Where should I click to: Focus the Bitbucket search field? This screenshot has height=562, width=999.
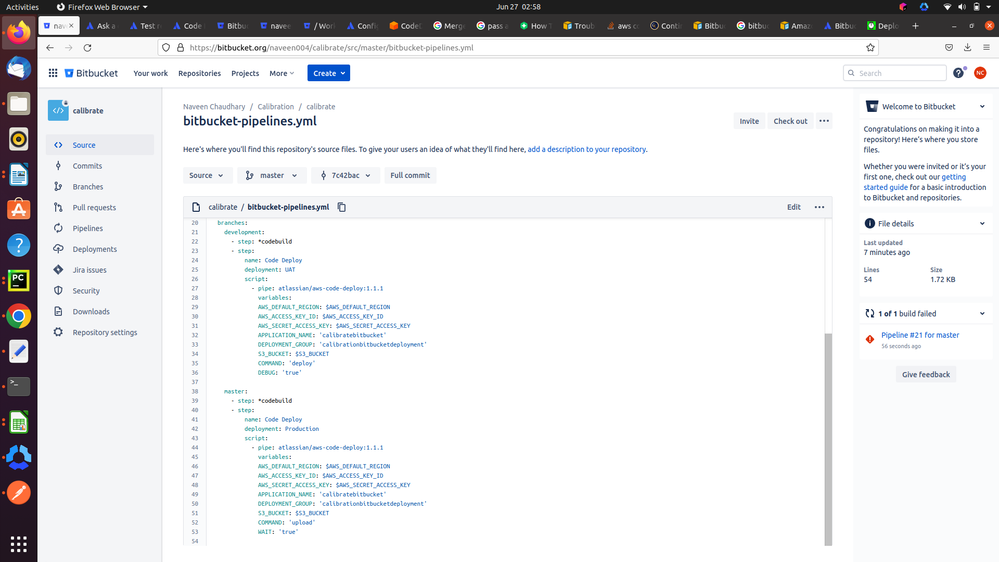point(895,73)
